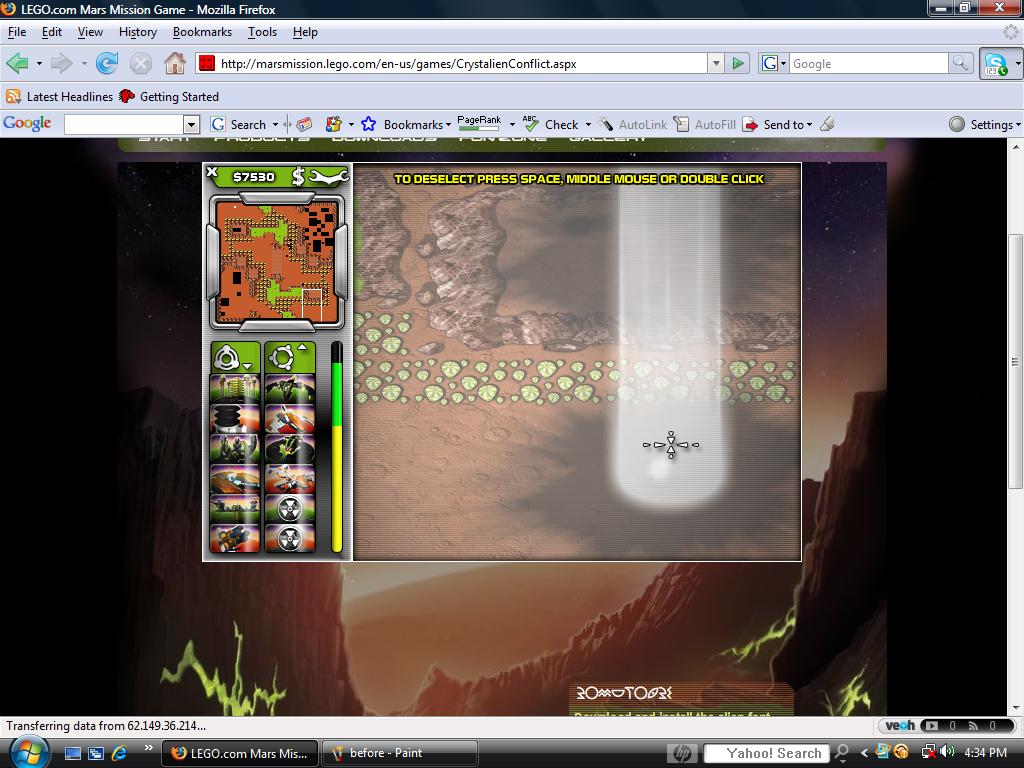Select the fourth building in left column
The image size is (1024, 768).
(x=235, y=479)
